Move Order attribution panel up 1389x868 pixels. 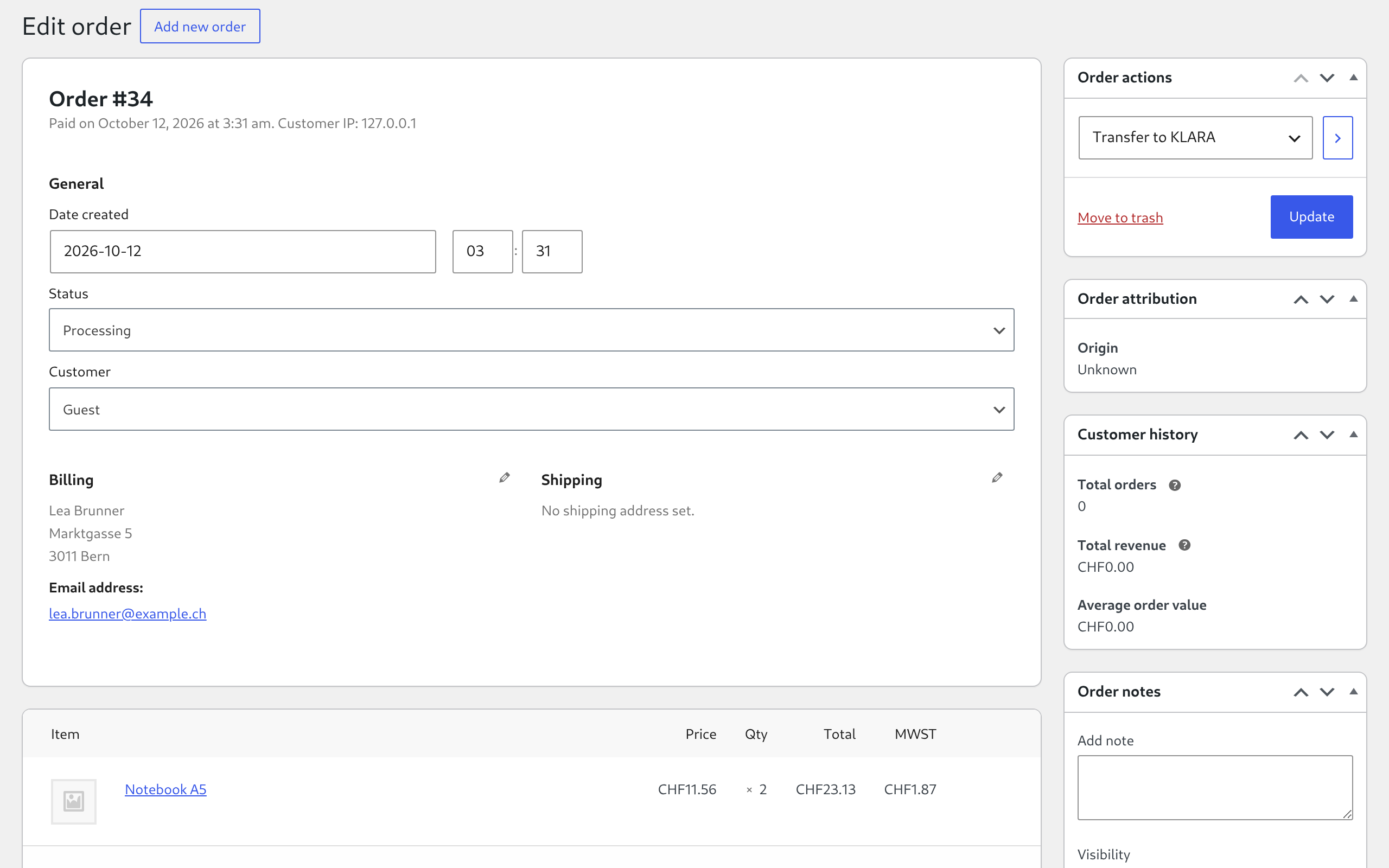(x=1301, y=299)
